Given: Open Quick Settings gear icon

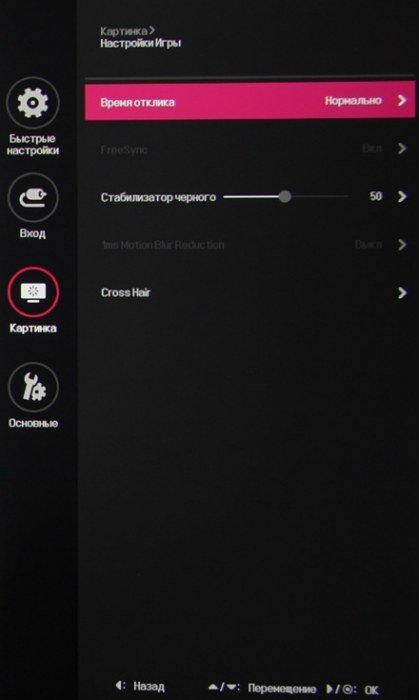Looking at the screenshot, I should click(x=33, y=103).
